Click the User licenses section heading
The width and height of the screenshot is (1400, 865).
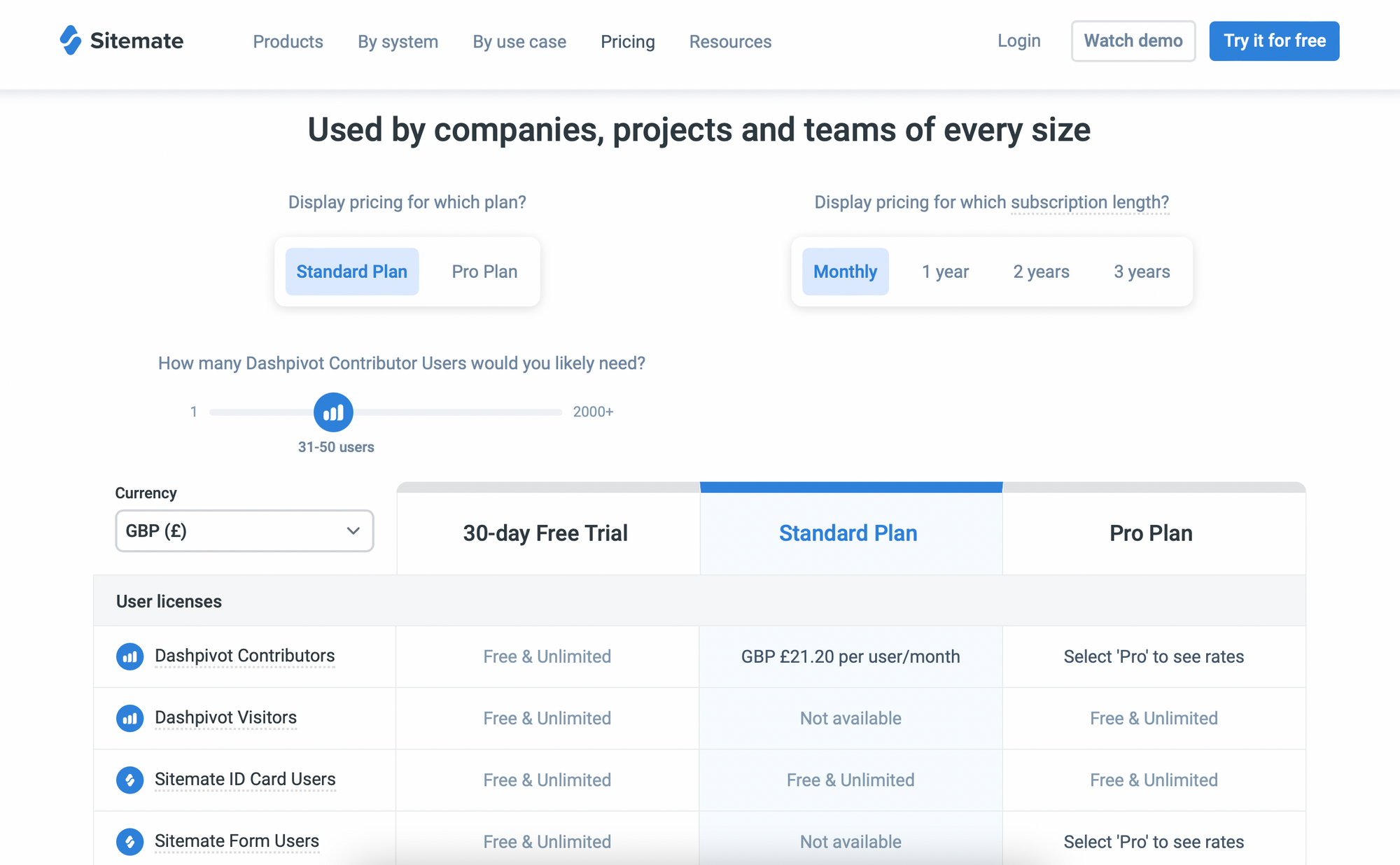point(169,601)
